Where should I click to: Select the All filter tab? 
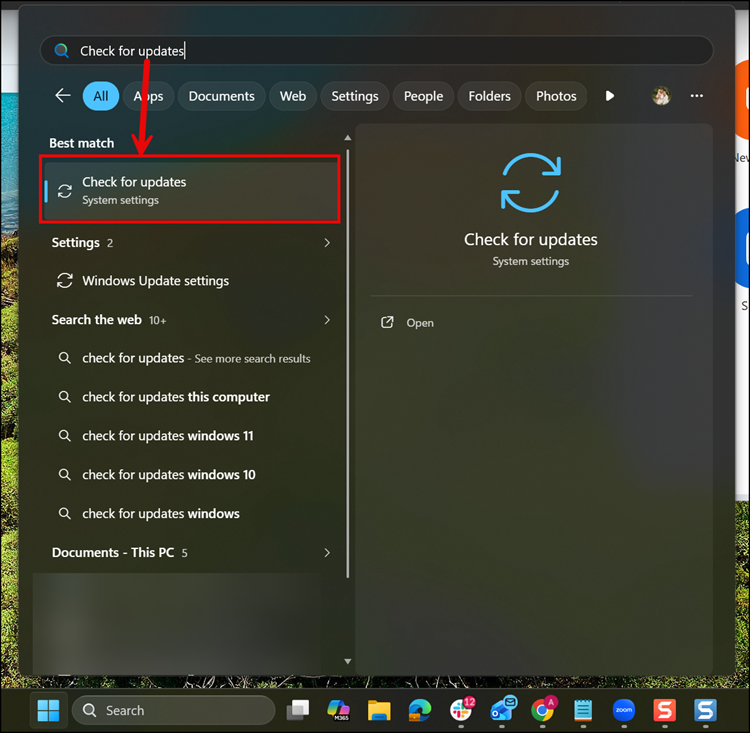(101, 96)
